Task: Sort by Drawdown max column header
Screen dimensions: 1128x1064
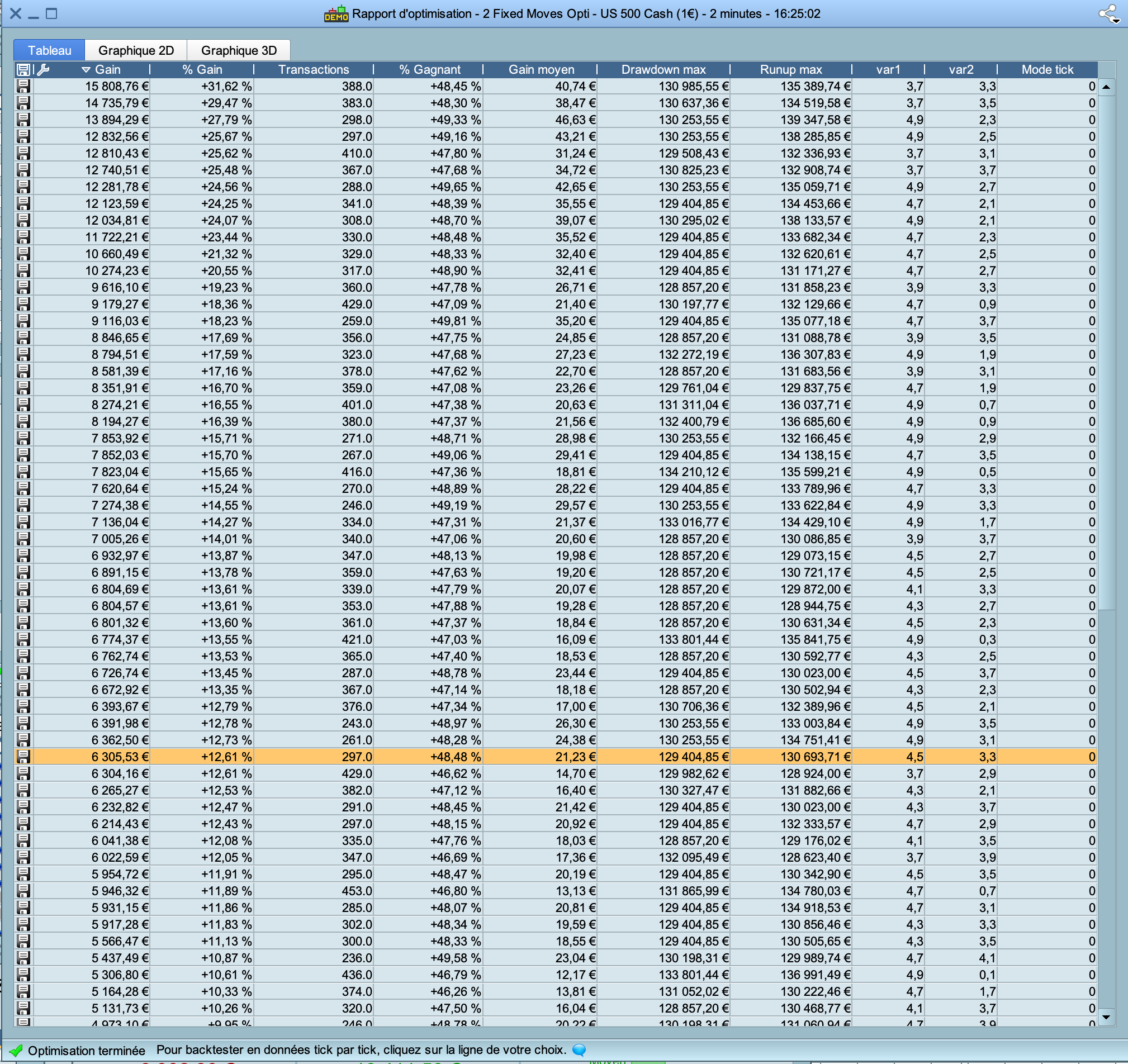Action: (663, 70)
